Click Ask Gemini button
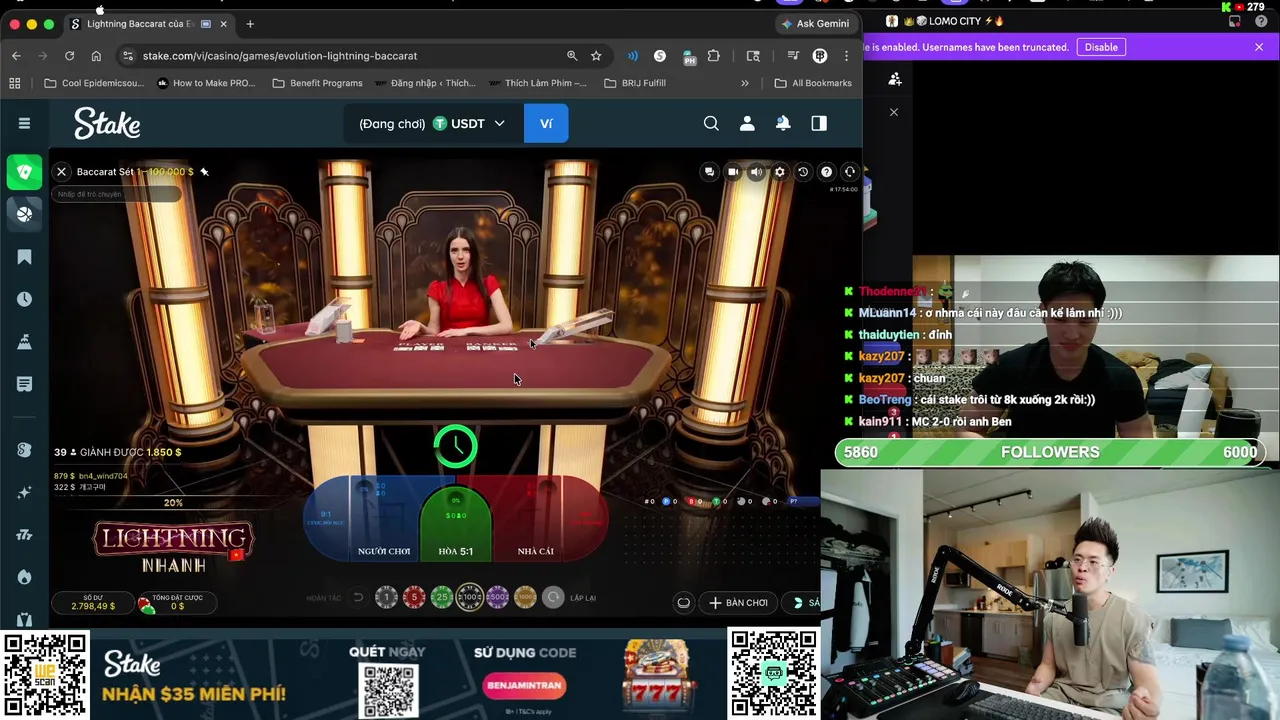This screenshot has height=720, width=1280. click(x=816, y=24)
